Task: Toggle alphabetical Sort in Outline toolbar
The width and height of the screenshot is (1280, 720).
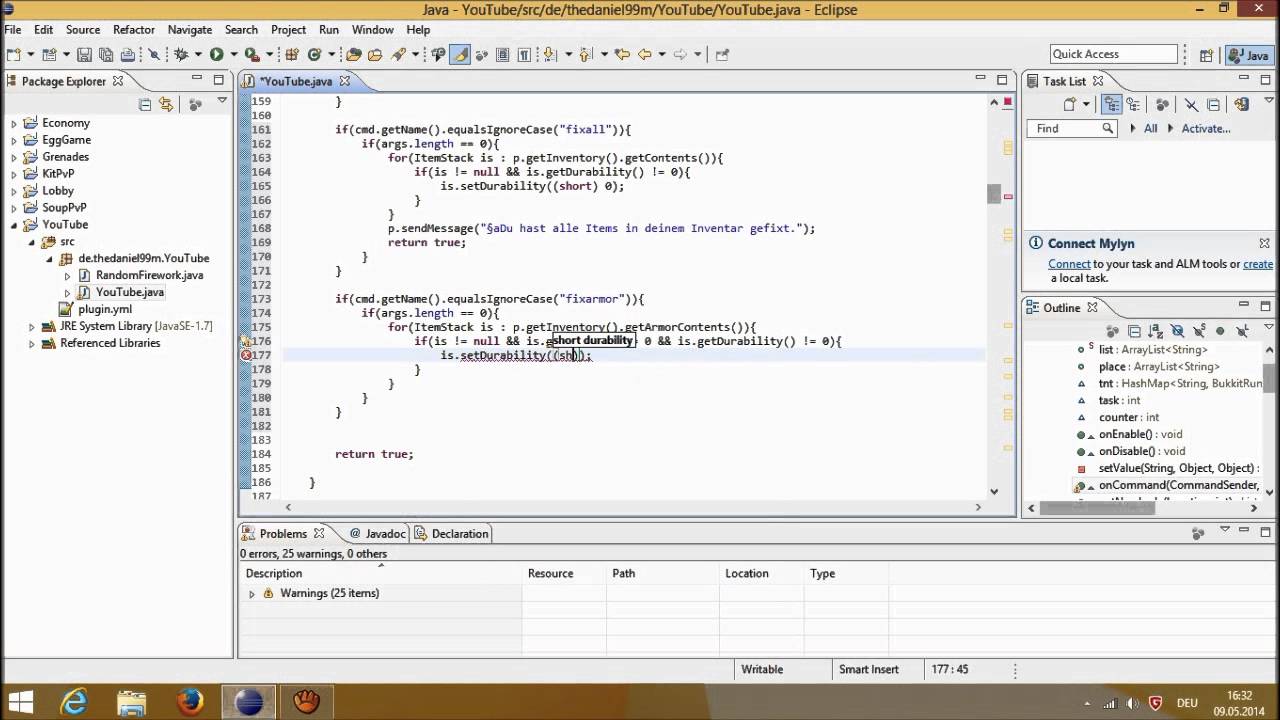Action: pos(1155,331)
